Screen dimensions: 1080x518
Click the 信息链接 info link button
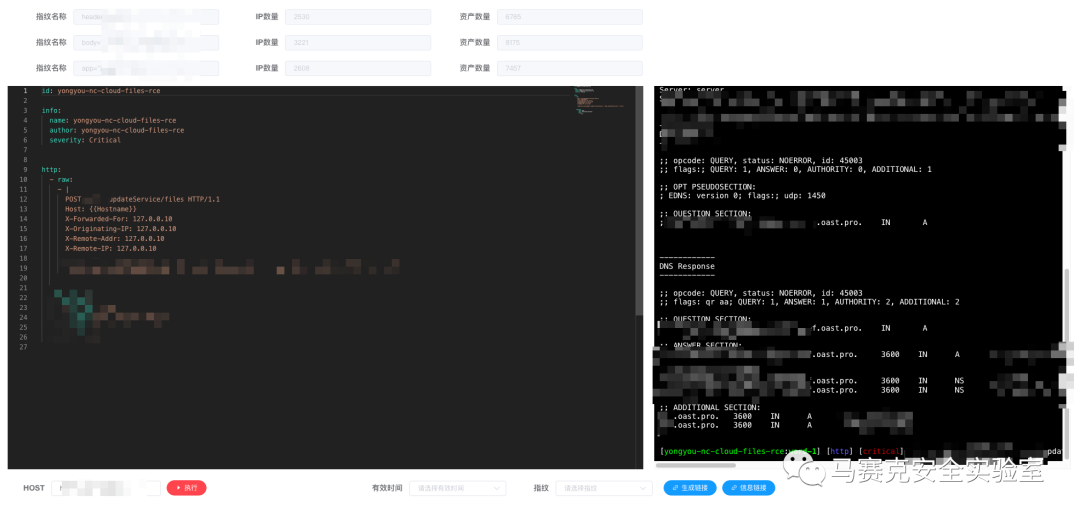point(748,488)
